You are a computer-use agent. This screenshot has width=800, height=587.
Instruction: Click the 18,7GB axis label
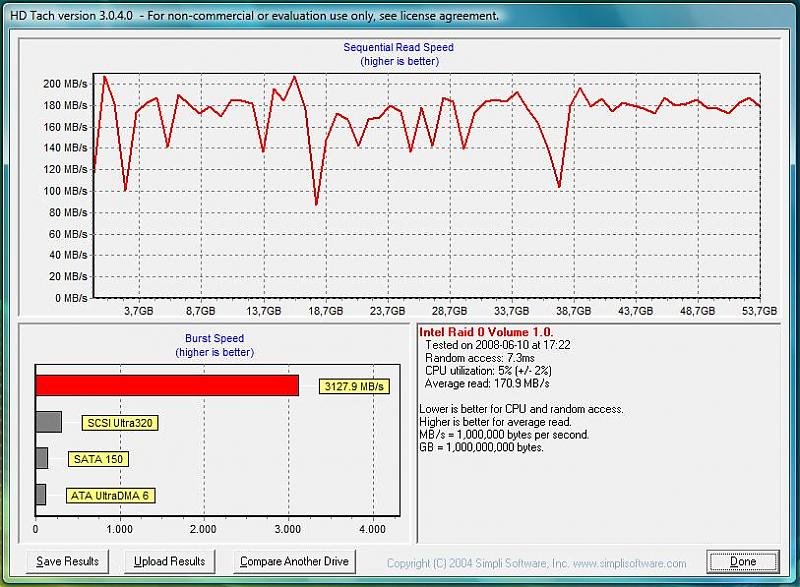(326, 311)
